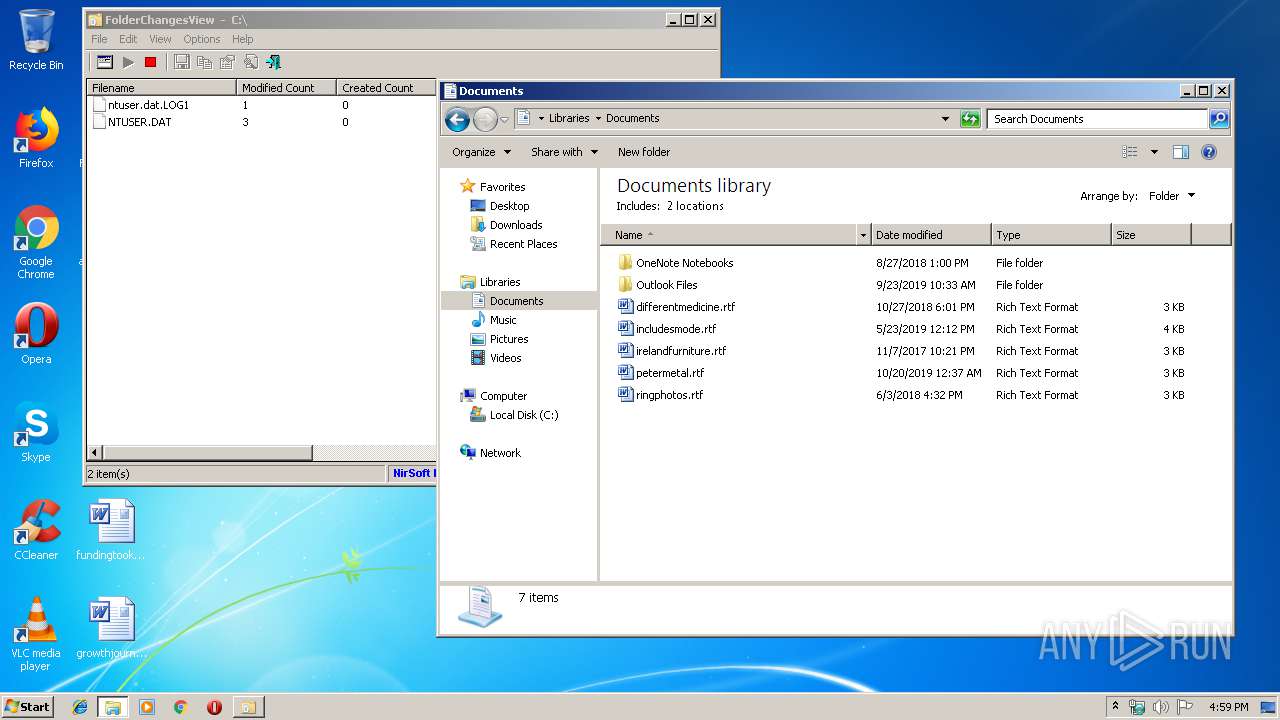Click the Exit door icon in FolderChangesView
Image resolution: width=1280 pixels, height=720 pixels.
[273, 62]
